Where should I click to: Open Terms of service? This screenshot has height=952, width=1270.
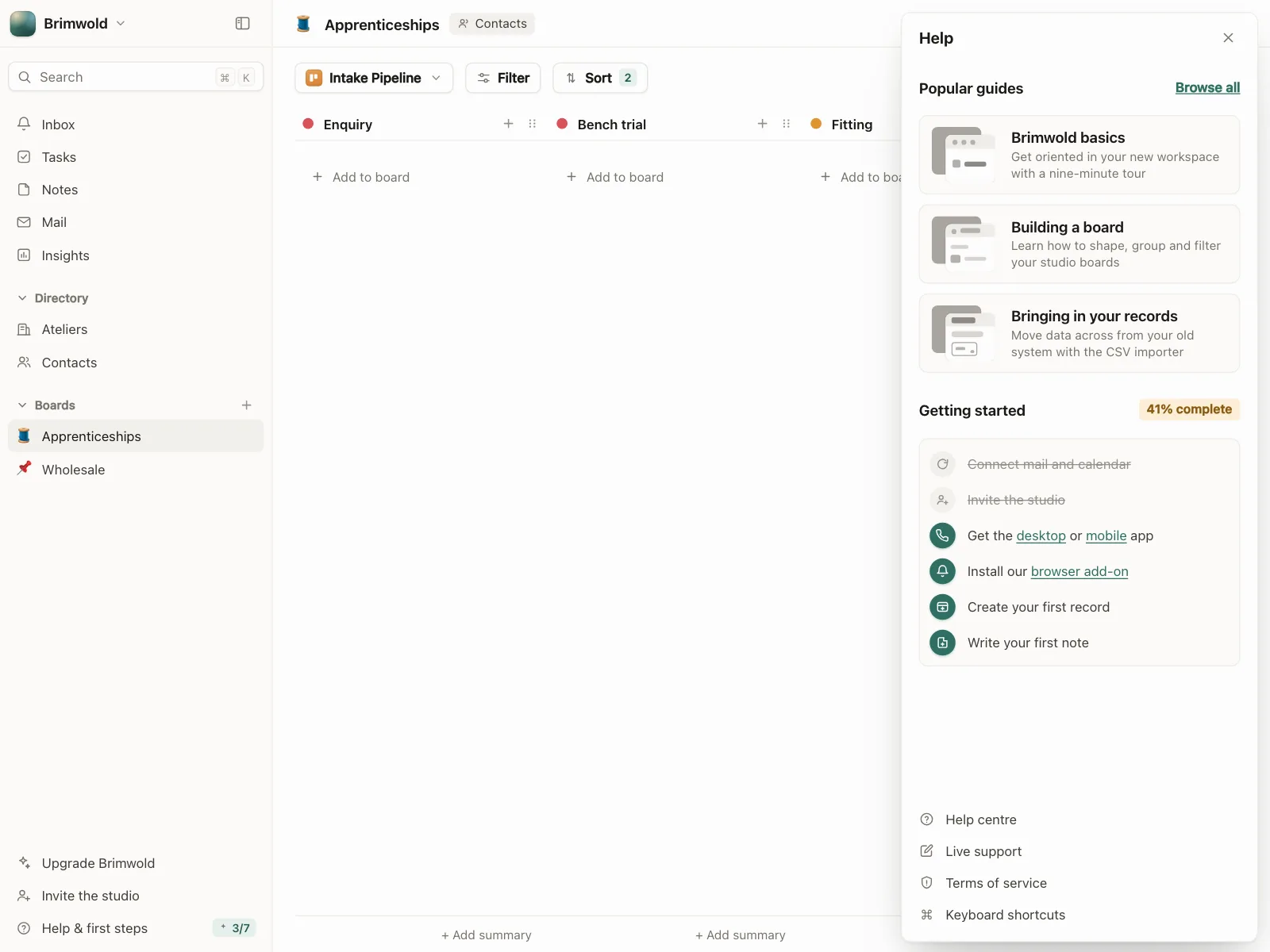[x=983, y=883]
